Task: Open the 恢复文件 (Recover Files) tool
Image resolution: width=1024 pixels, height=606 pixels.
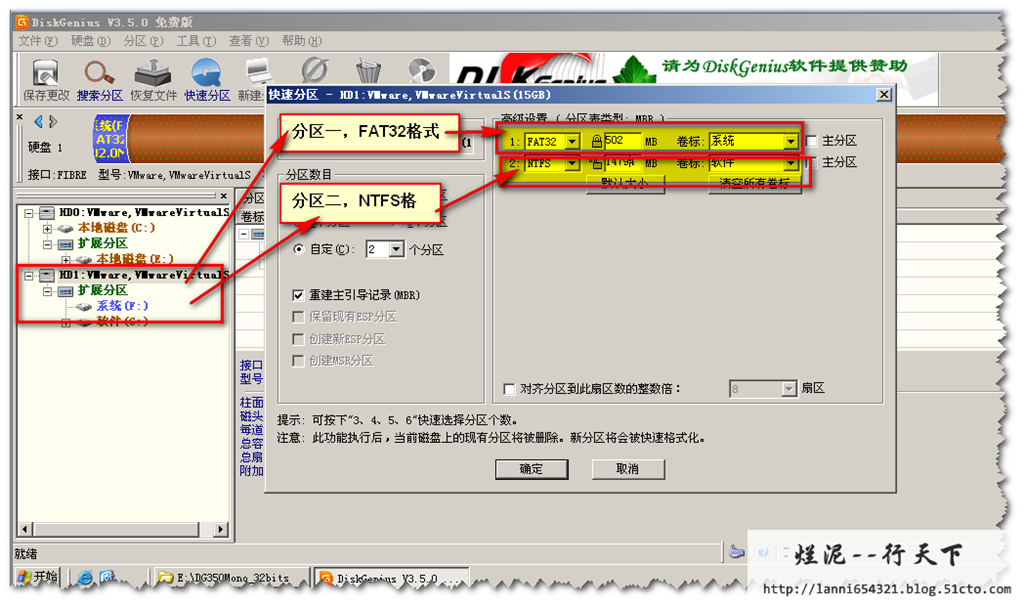Action: pyautogui.click(x=153, y=73)
